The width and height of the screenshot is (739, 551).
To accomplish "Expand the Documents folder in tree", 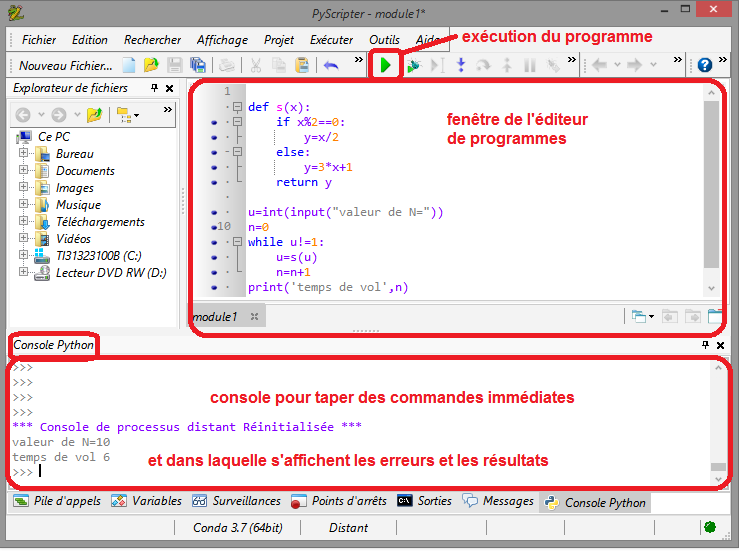I will 24,171.
